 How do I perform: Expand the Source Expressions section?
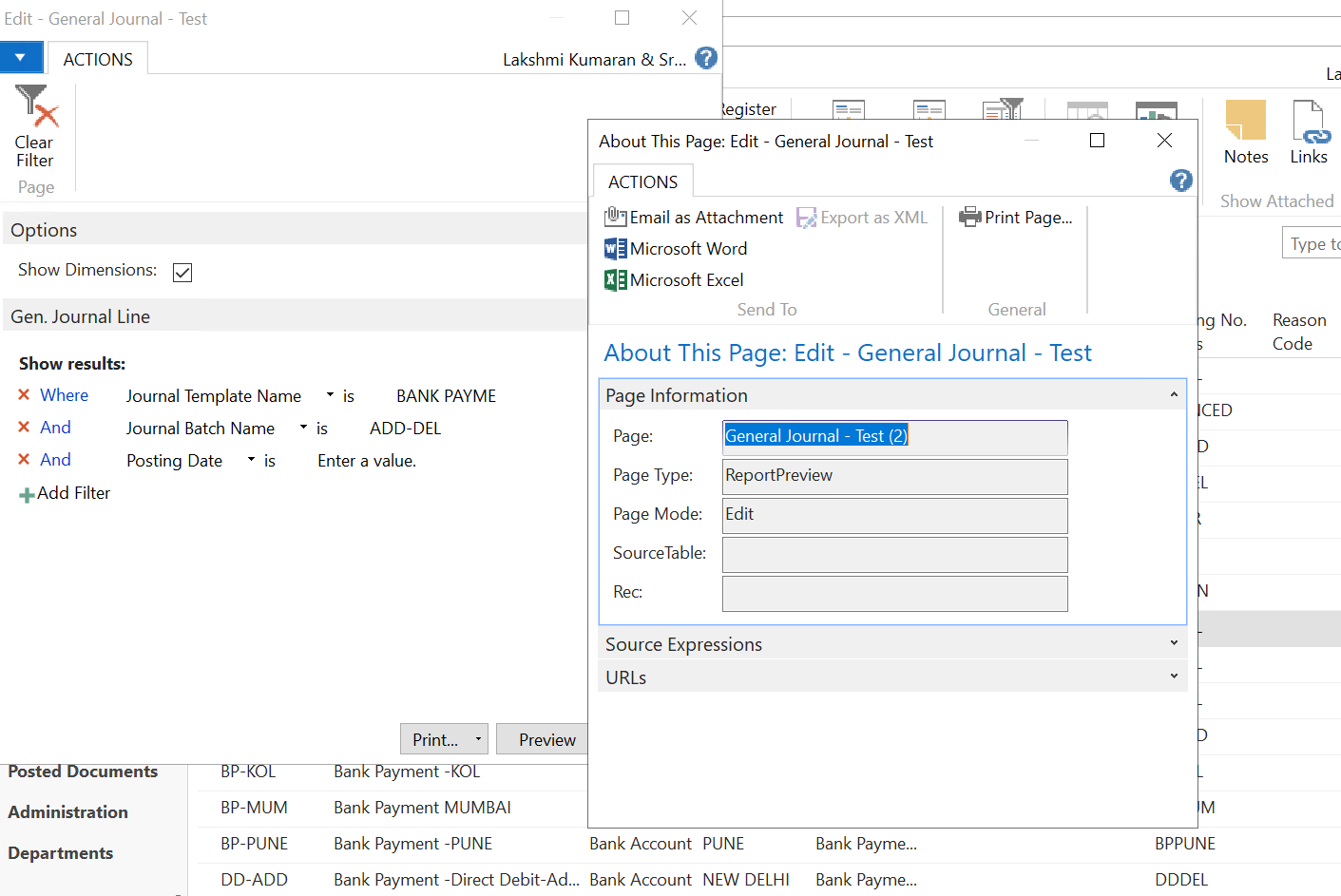coord(1173,643)
